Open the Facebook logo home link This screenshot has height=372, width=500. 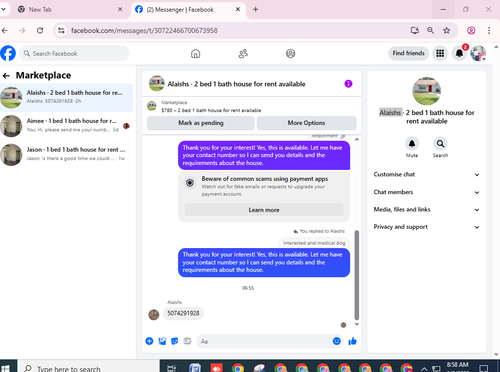pyautogui.click(x=8, y=53)
